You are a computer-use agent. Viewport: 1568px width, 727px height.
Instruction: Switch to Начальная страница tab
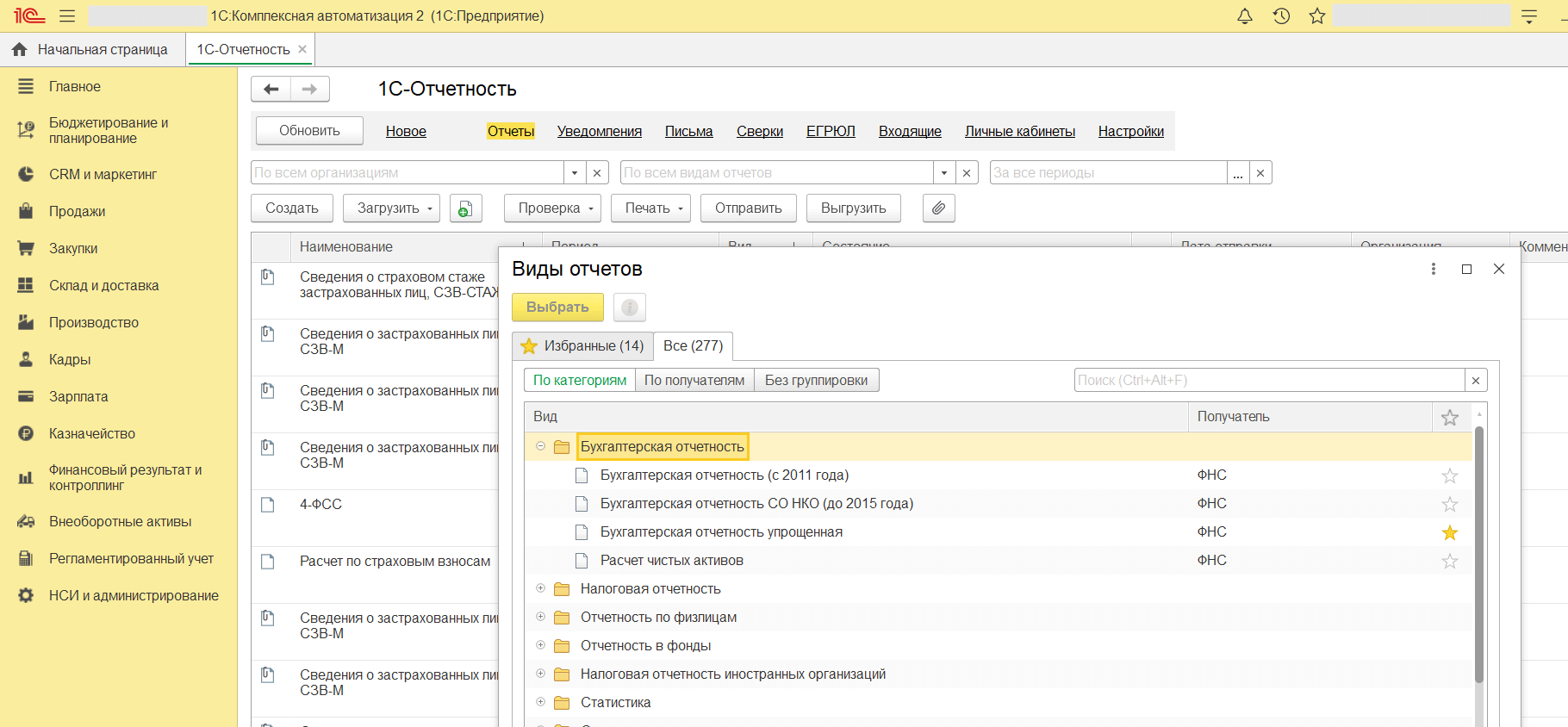coord(90,49)
